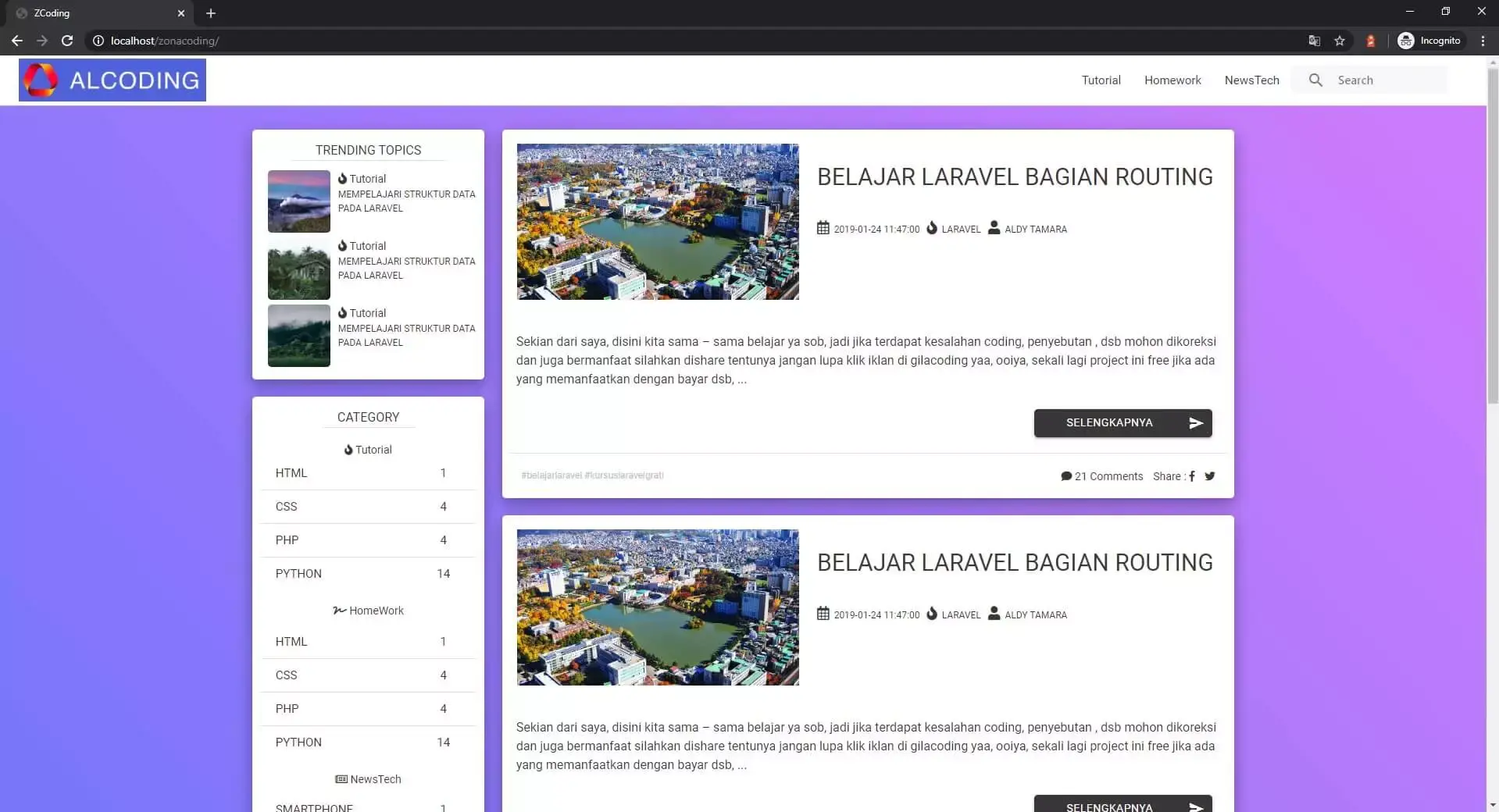Click calendar icon on second post date
This screenshot has height=812, width=1499.
coord(823,614)
